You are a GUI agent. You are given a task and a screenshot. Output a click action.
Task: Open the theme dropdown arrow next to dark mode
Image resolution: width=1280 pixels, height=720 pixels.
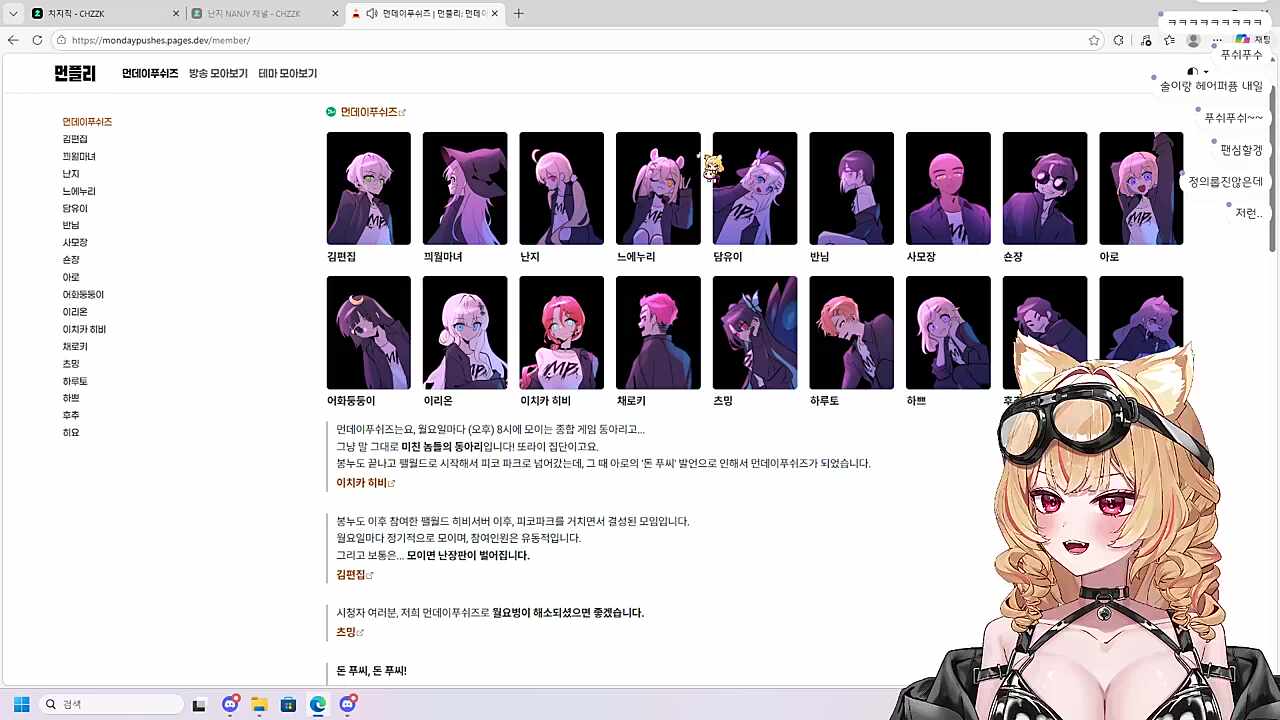1203,72
